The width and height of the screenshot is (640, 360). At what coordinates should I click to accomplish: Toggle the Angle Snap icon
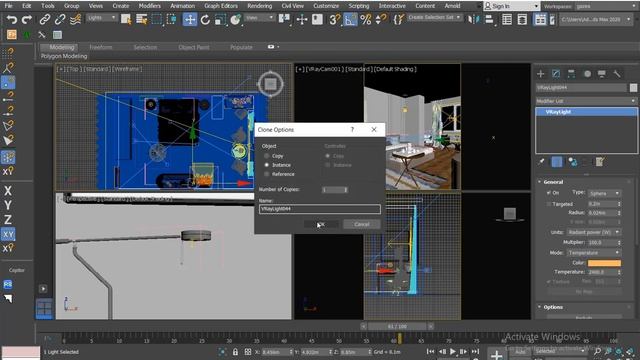pyautogui.click(x=350, y=19)
